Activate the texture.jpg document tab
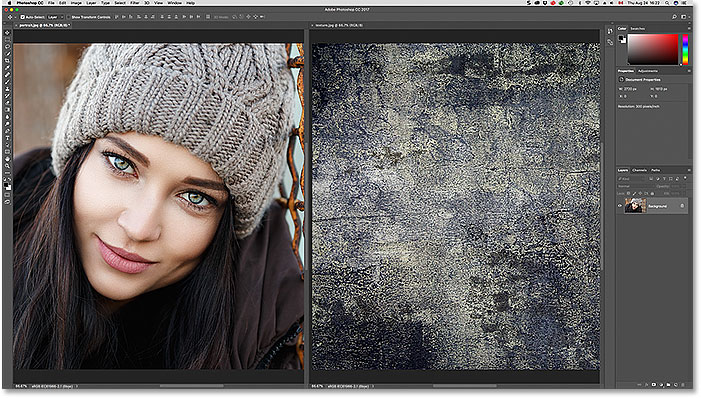The width and height of the screenshot is (701, 398). [x=339, y=25]
